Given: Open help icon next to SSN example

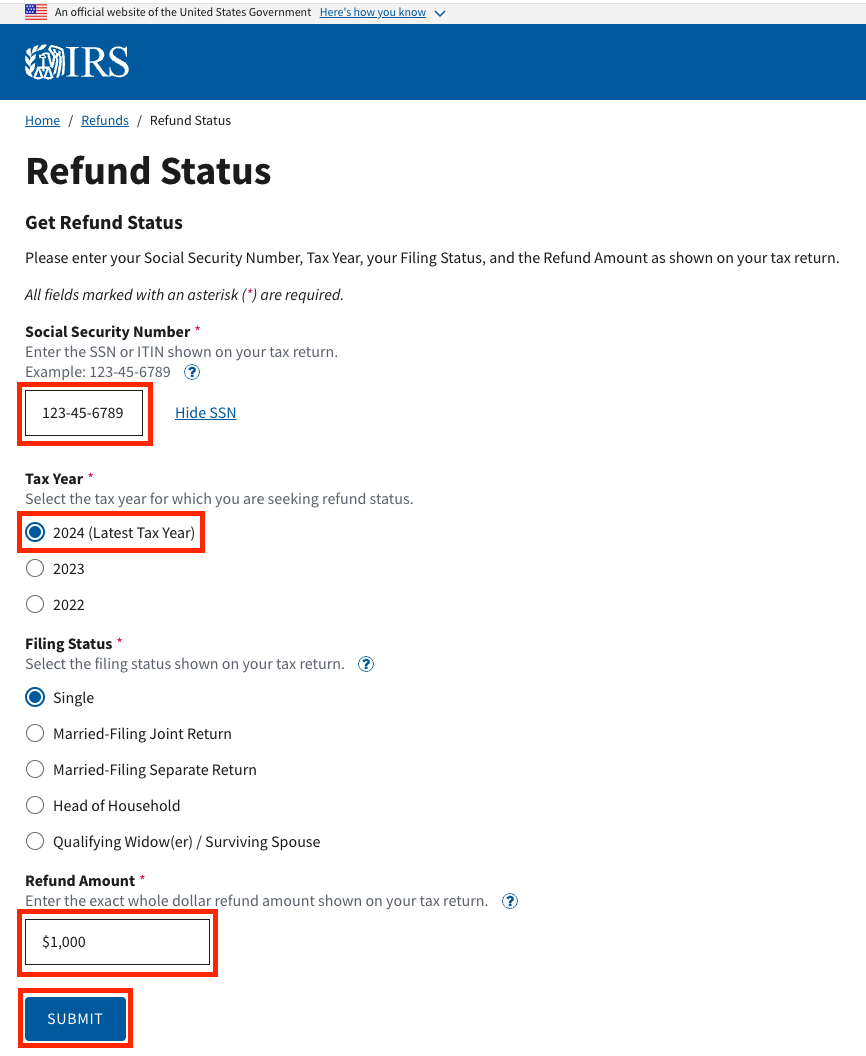Looking at the screenshot, I should point(192,372).
